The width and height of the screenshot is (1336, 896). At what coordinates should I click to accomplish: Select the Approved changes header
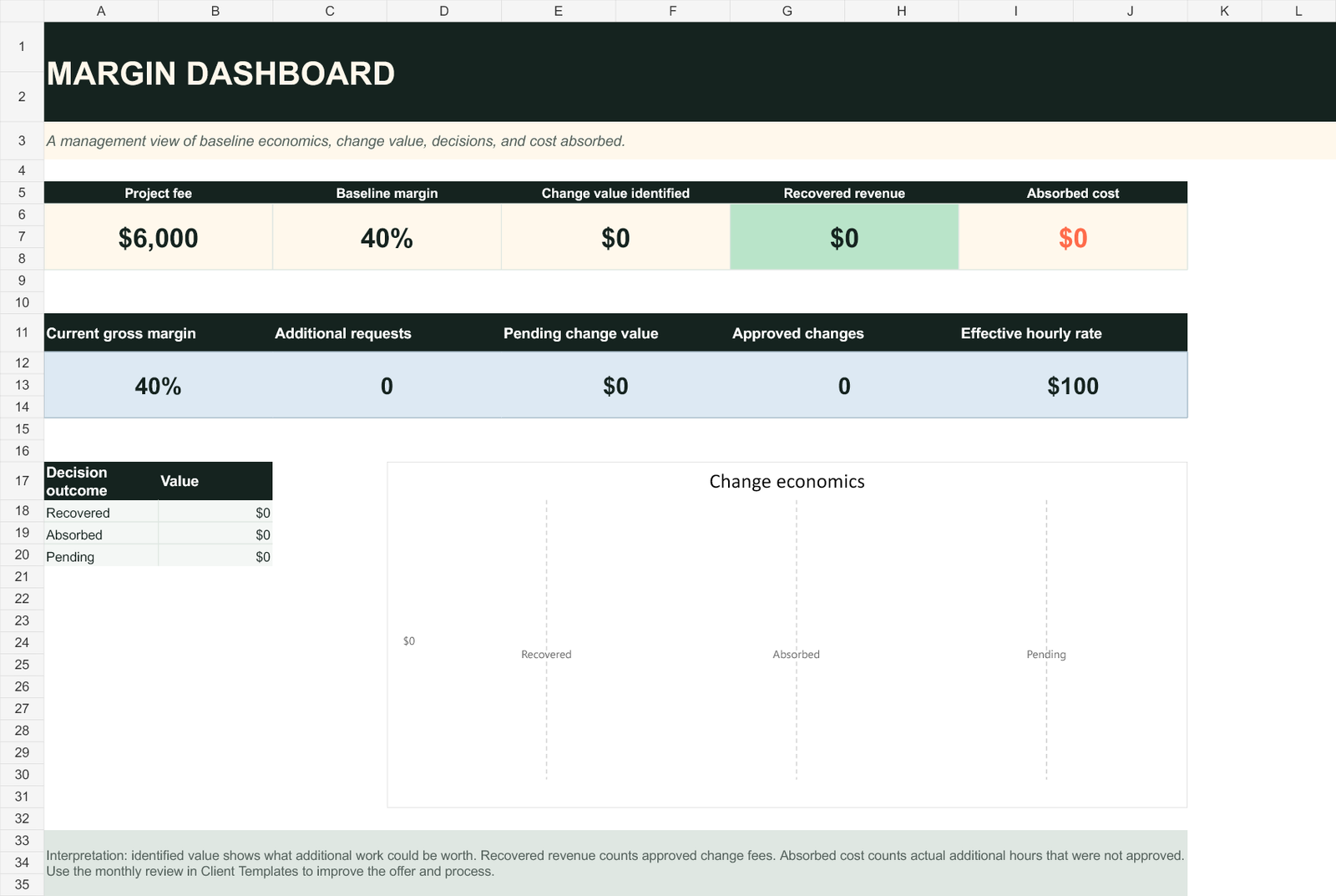point(844,333)
